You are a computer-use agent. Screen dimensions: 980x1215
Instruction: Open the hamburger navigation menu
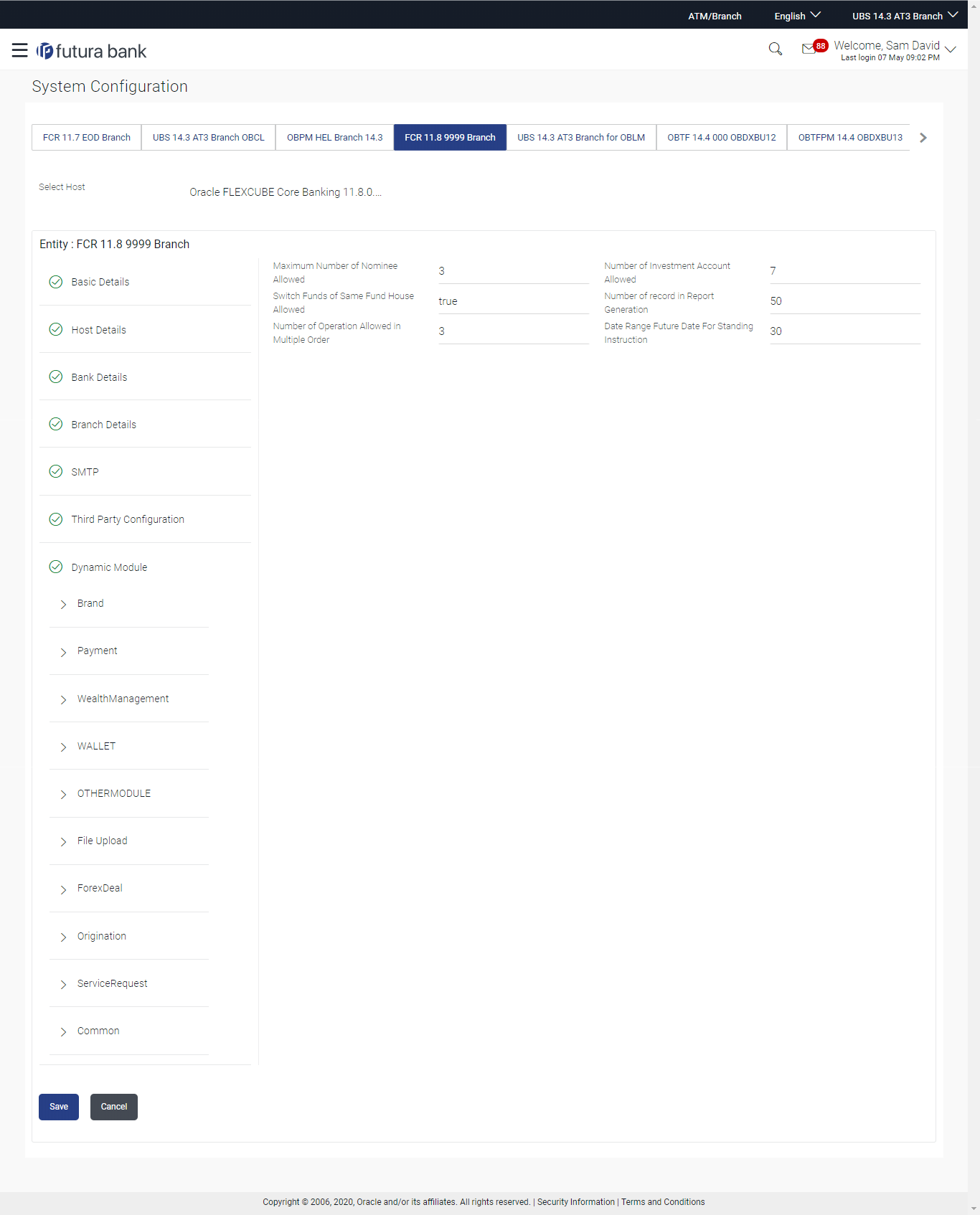(19, 50)
